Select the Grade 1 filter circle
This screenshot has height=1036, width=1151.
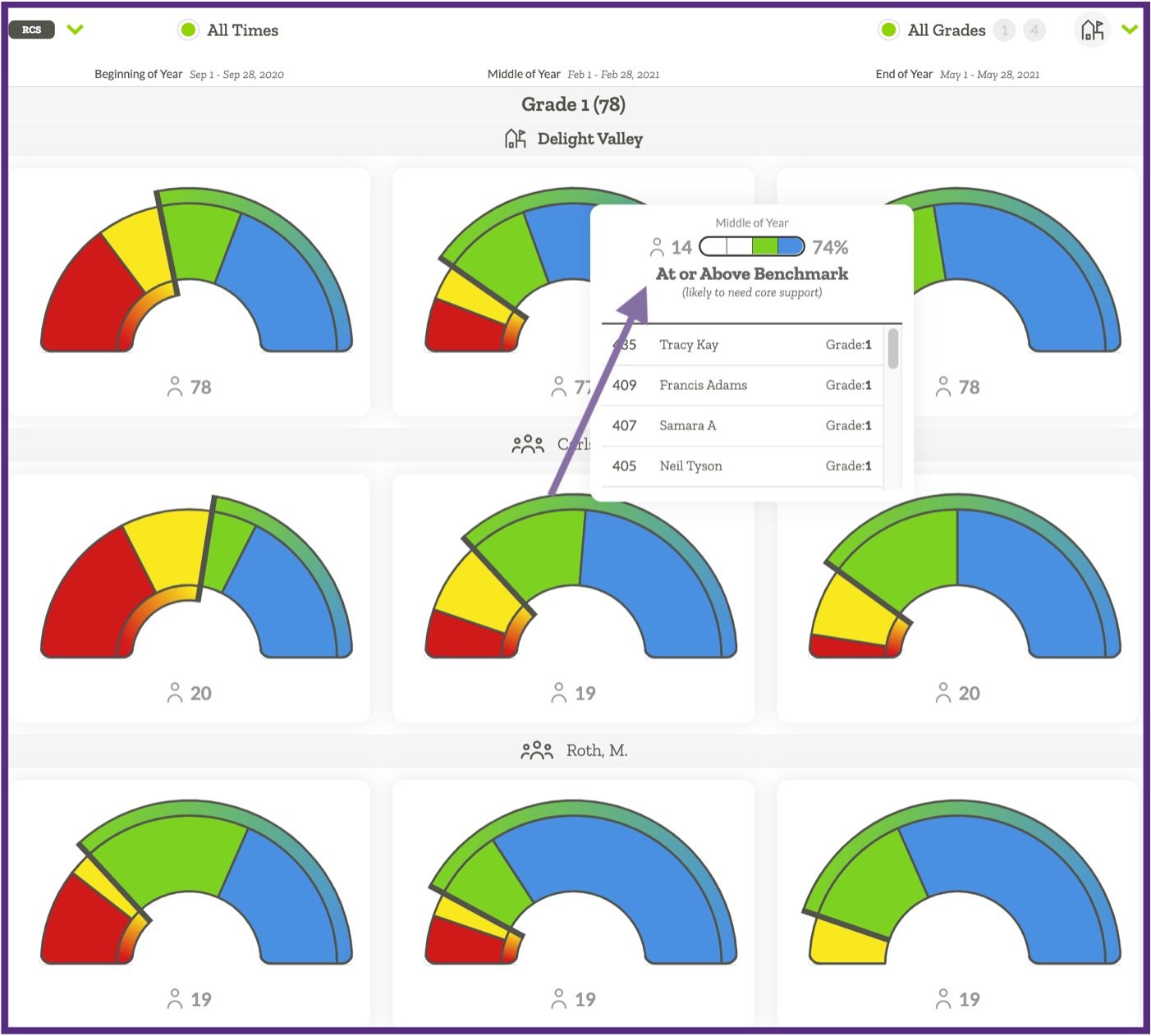(x=1005, y=30)
